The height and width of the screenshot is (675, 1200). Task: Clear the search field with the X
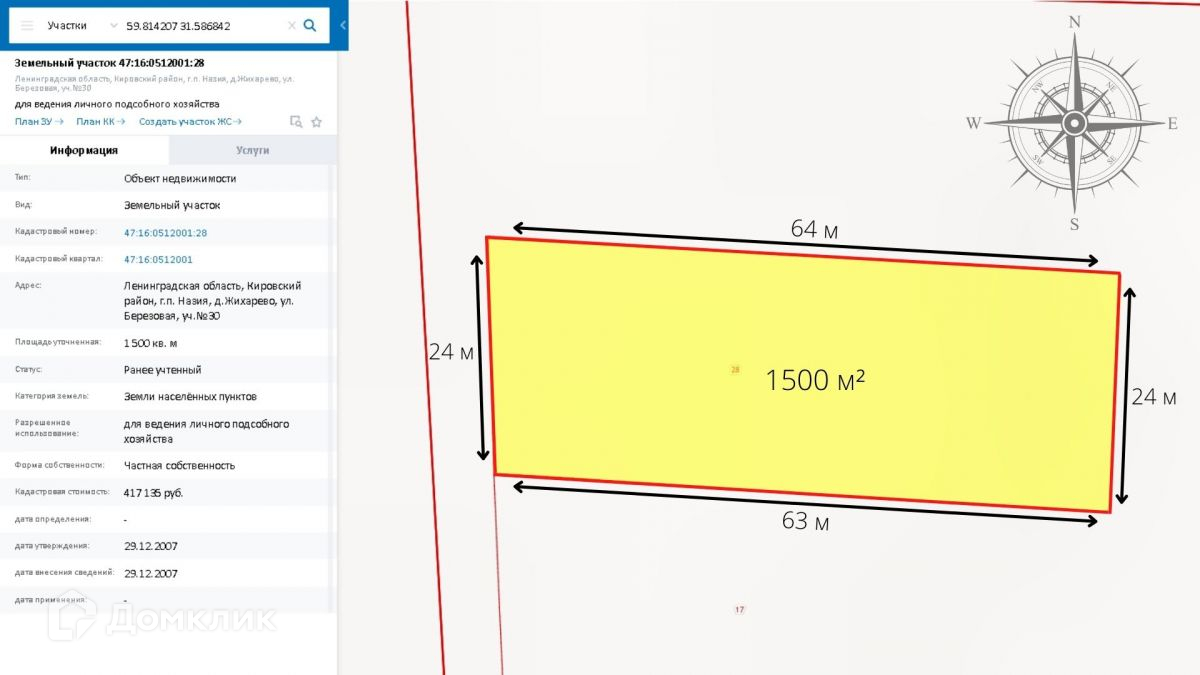pyautogui.click(x=292, y=26)
